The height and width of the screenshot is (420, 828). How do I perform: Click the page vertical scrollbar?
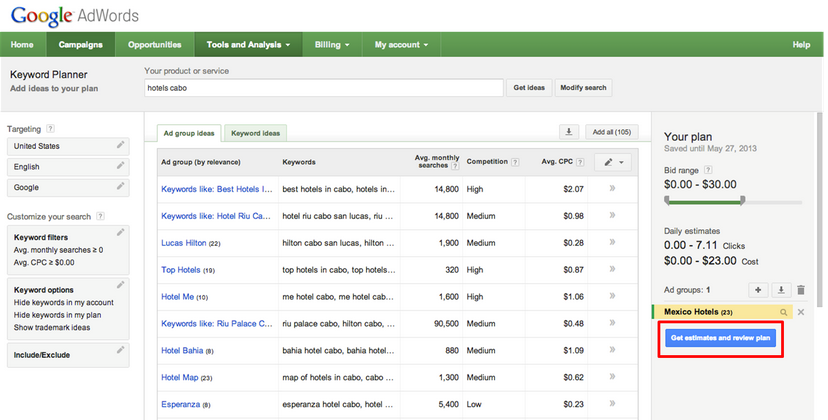coord(820,210)
